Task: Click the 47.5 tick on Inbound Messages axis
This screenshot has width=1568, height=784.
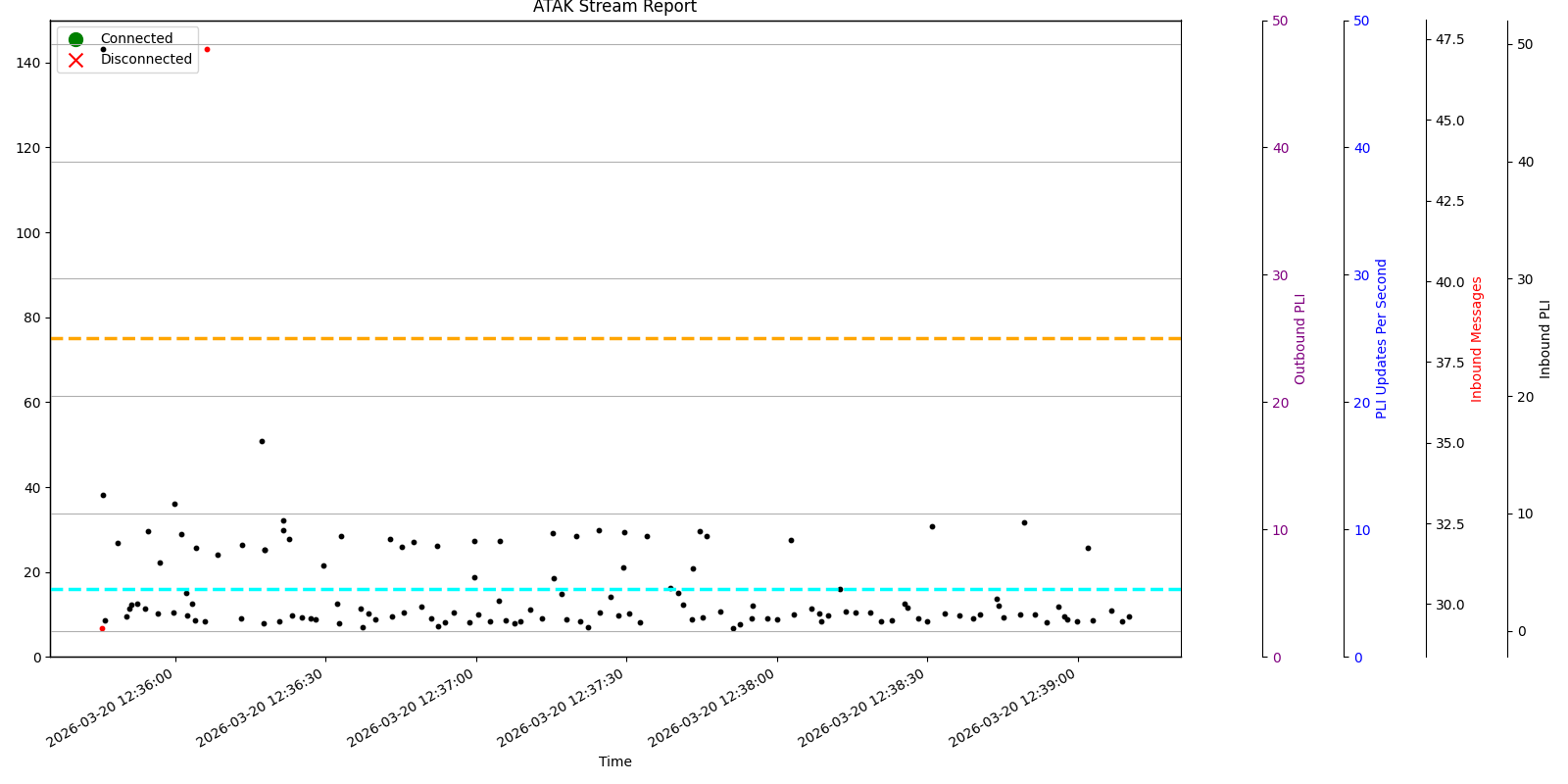Action: coord(1449,39)
